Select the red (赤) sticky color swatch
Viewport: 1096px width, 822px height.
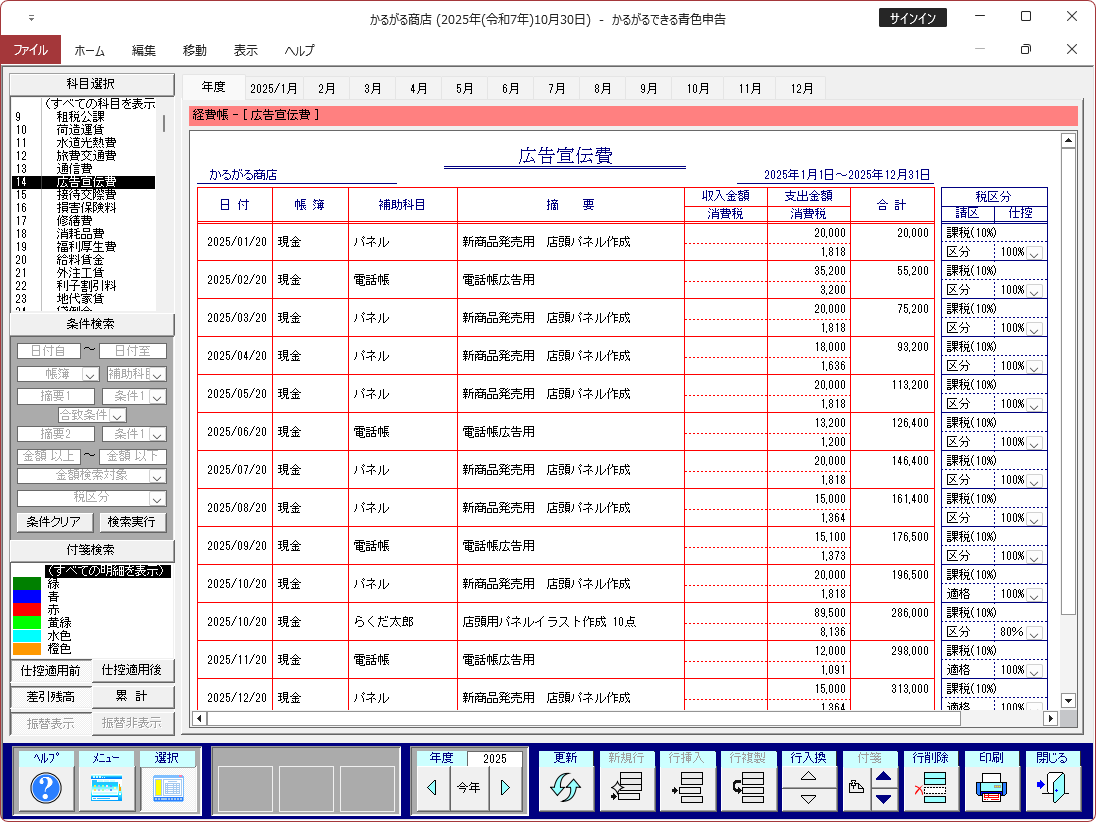tap(26, 609)
